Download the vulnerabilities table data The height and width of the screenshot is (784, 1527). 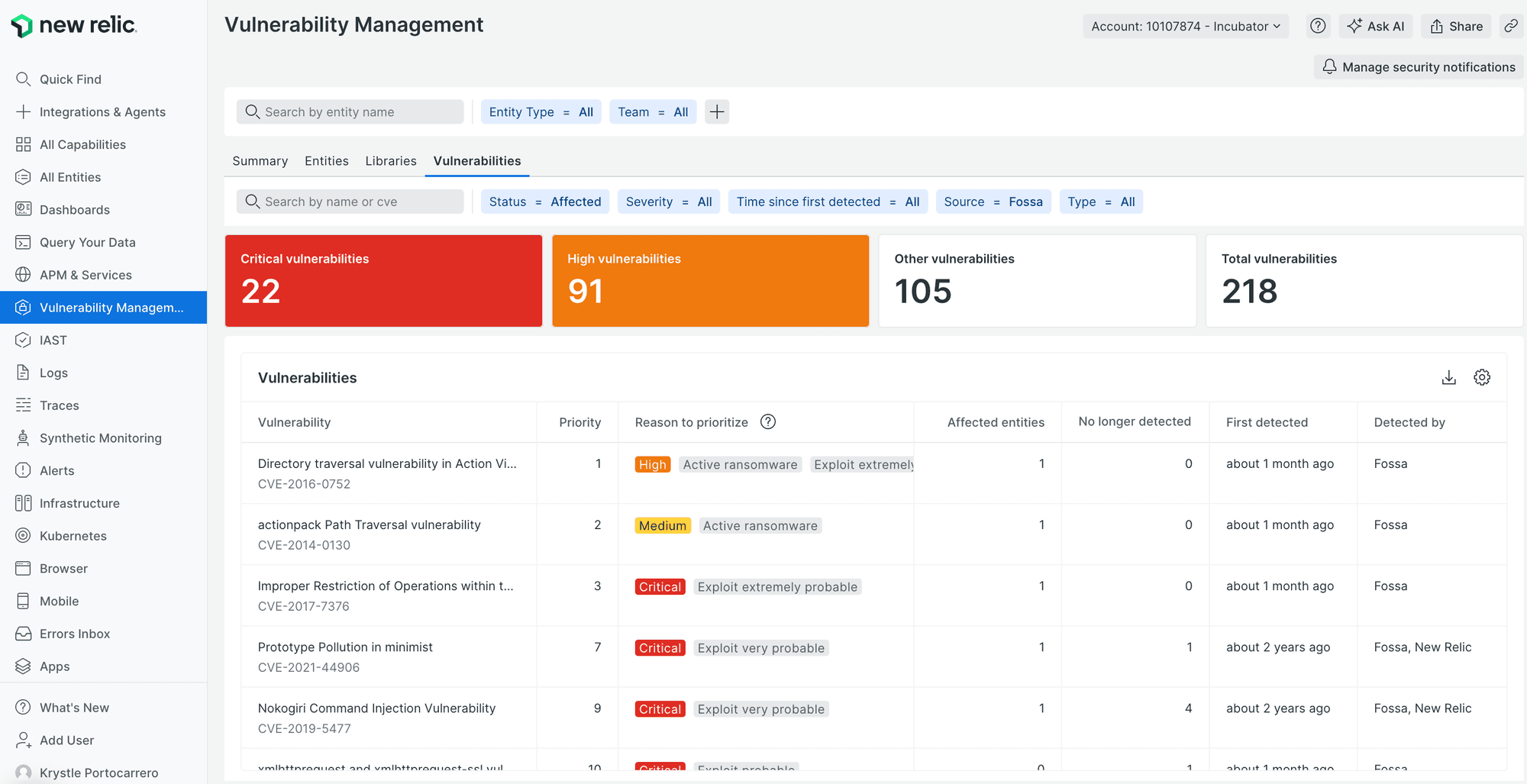1449,377
